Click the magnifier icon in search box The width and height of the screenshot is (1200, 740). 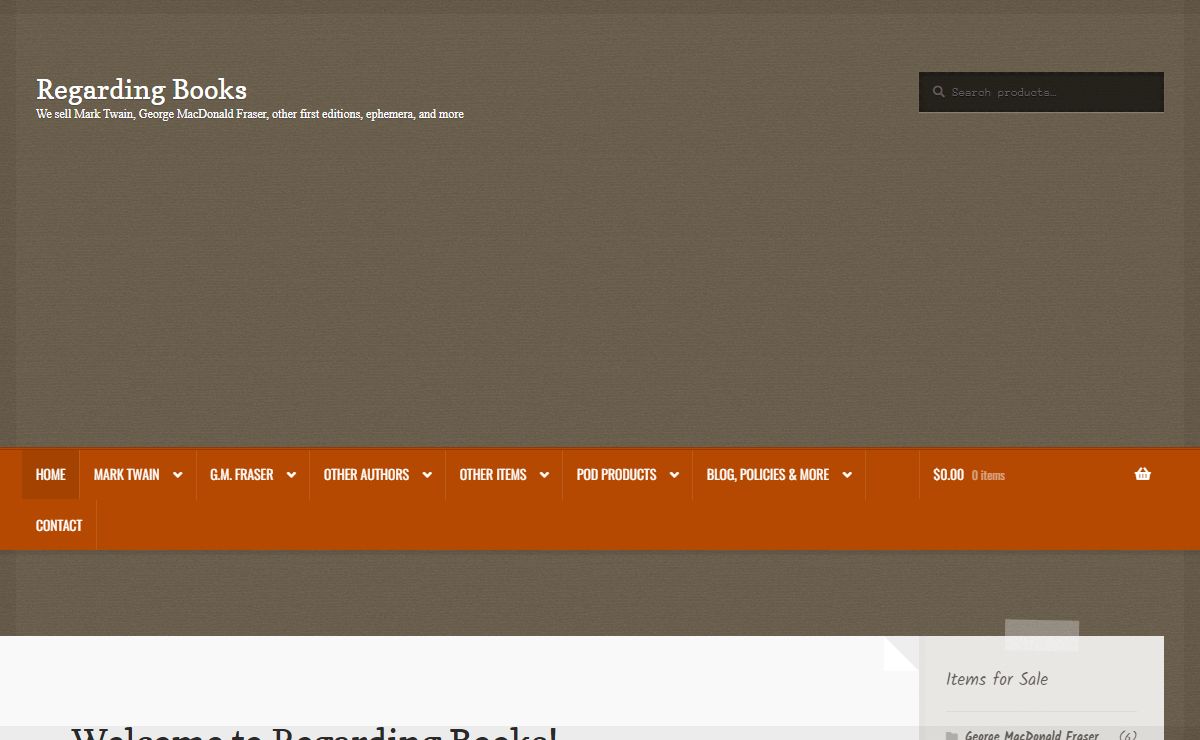pos(938,92)
